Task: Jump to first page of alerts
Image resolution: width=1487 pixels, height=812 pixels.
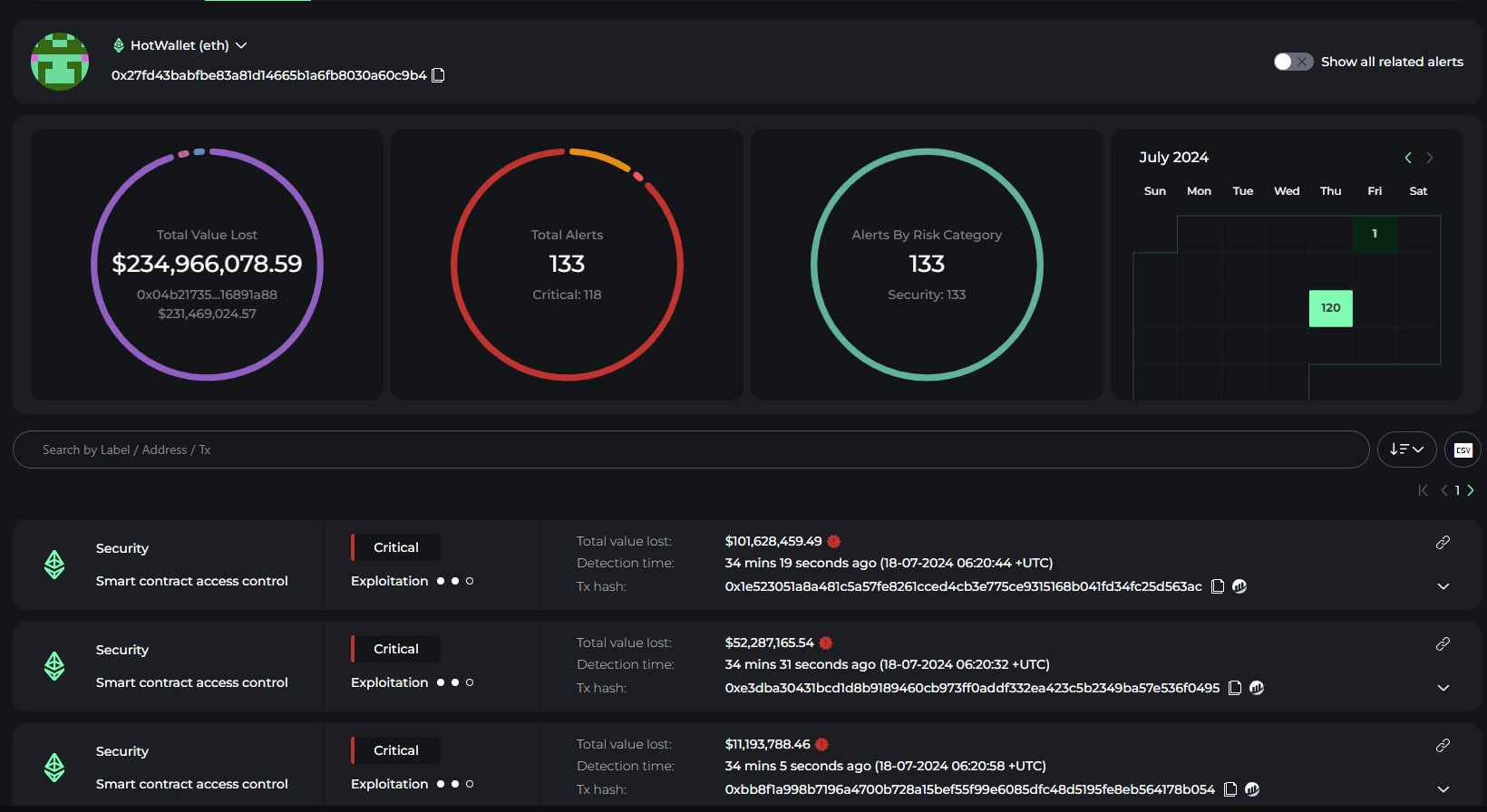Action: [x=1423, y=490]
